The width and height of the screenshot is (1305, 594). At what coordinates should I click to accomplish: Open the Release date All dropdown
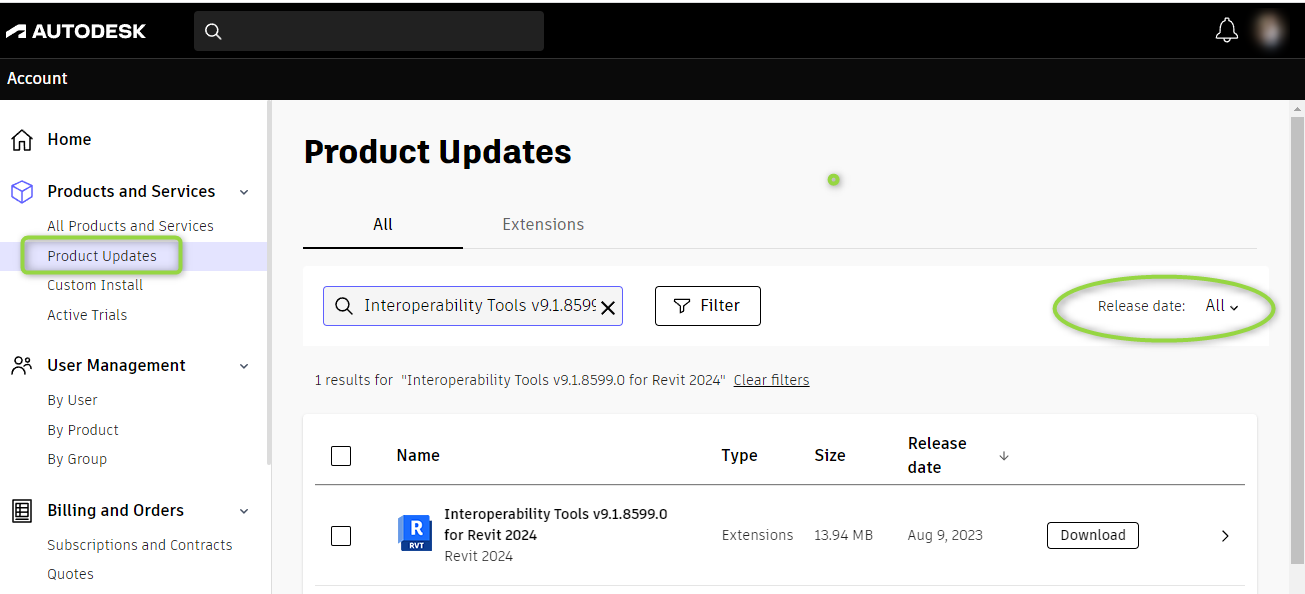coord(1222,307)
